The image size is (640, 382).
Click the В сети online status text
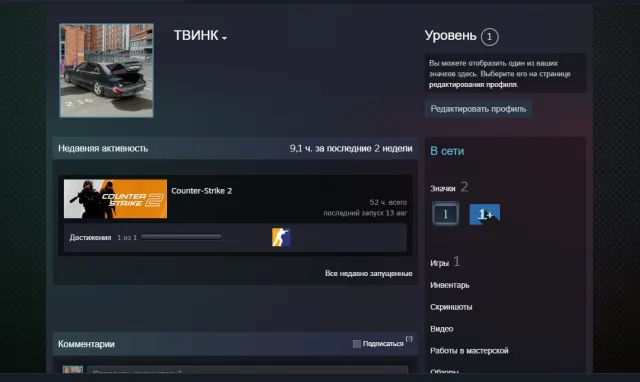tap(447, 151)
